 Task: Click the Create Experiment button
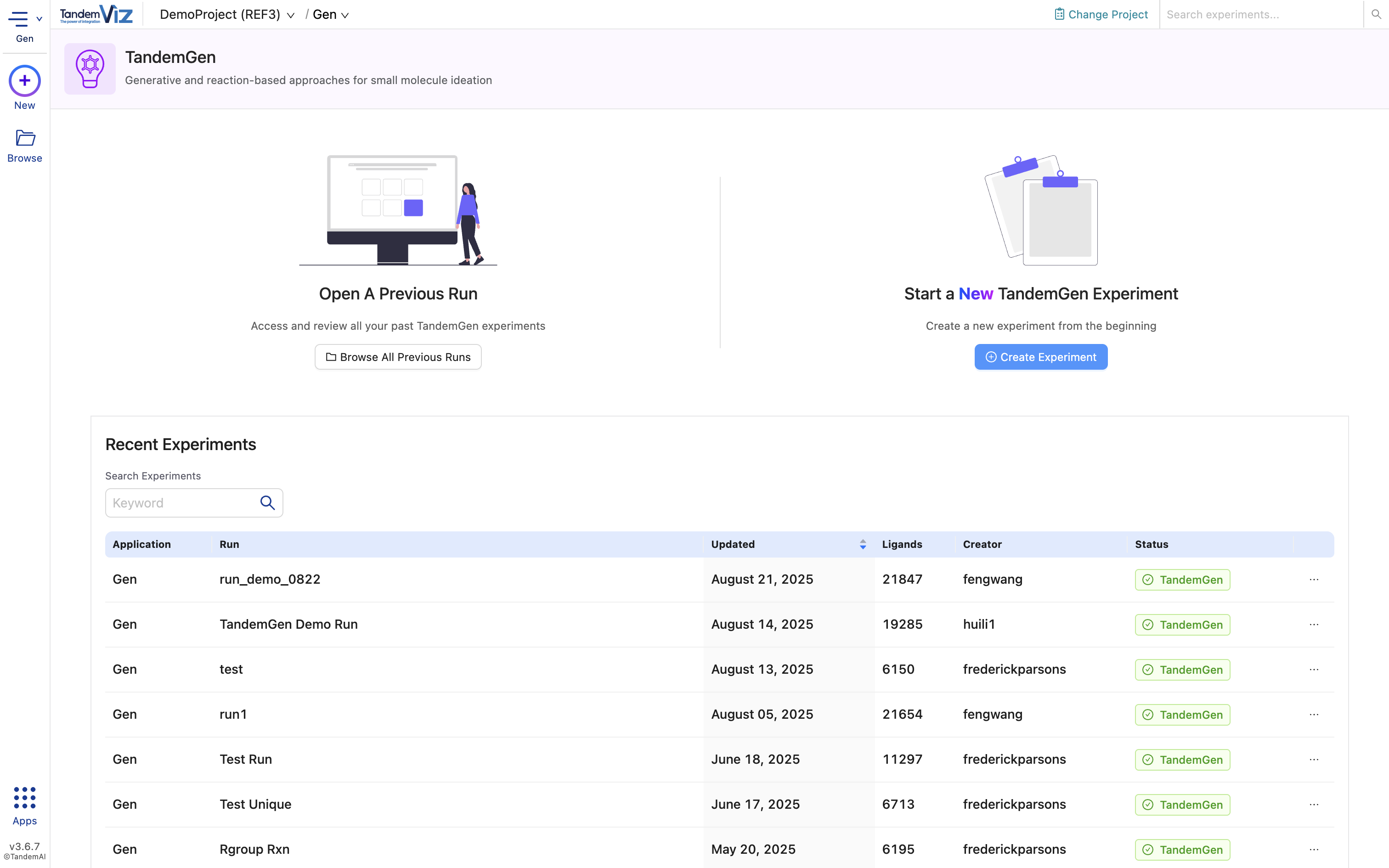[x=1041, y=357]
